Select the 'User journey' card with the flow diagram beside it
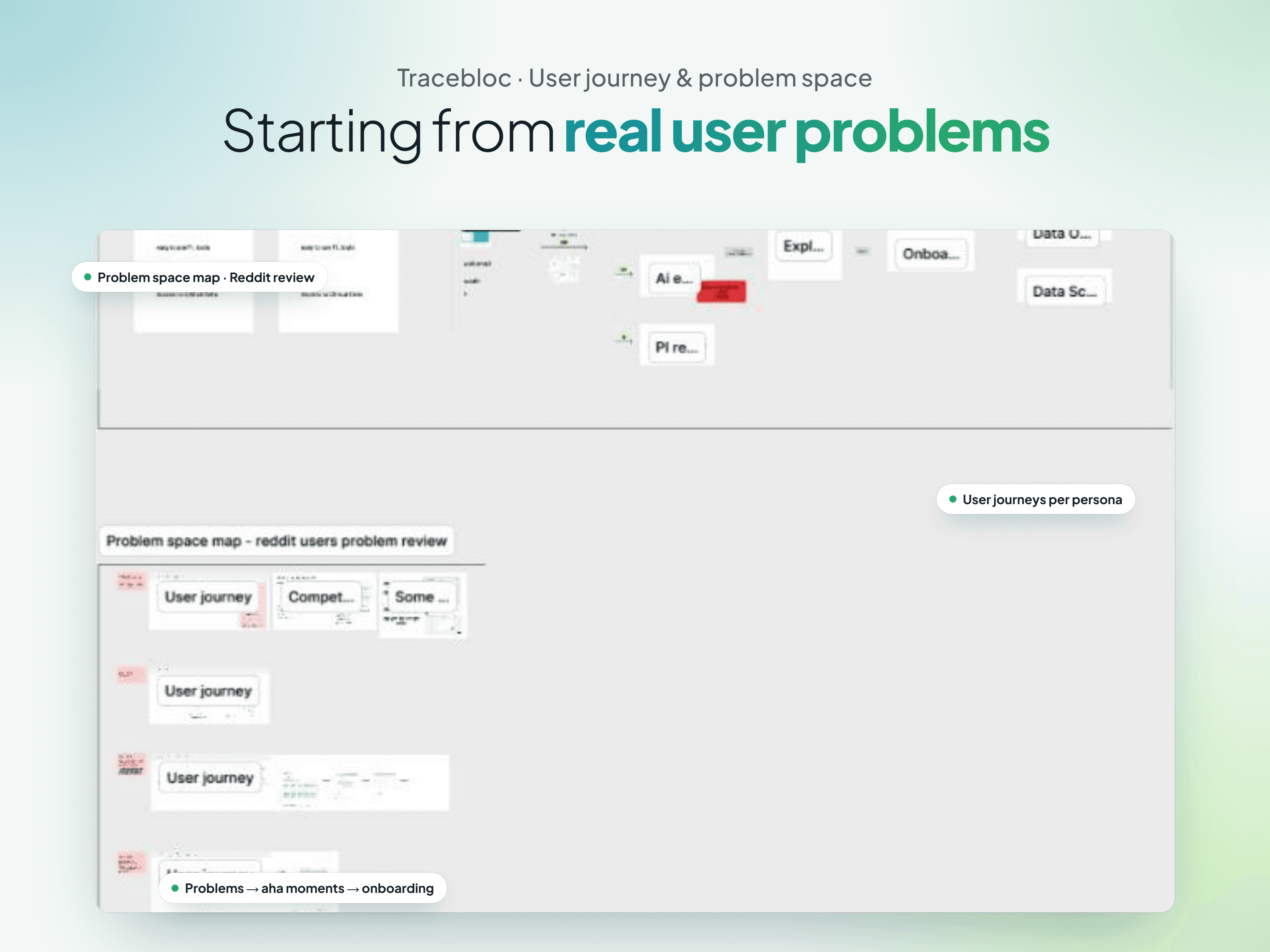 click(x=210, y=777)
